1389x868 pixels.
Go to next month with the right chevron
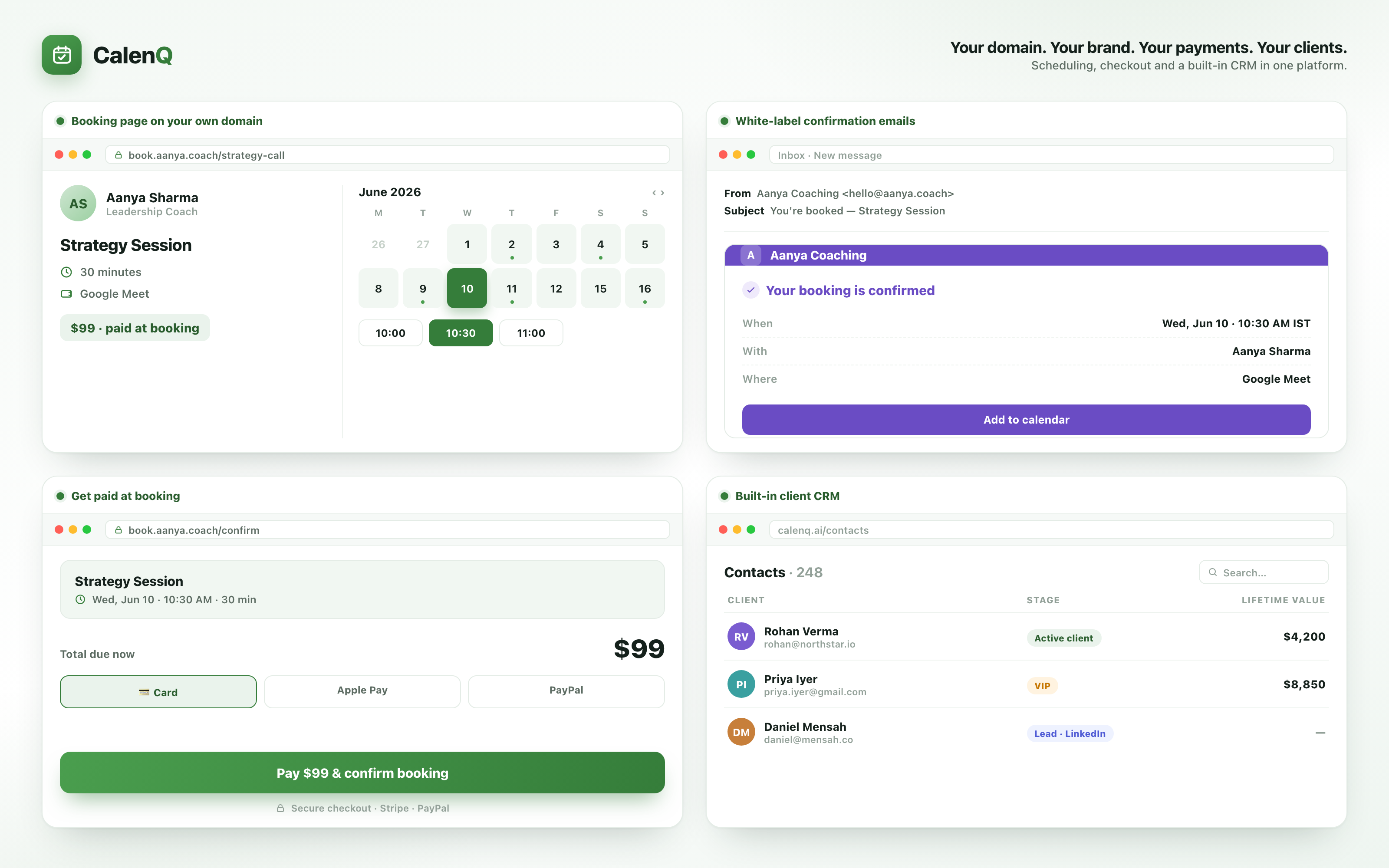point(662,193)
